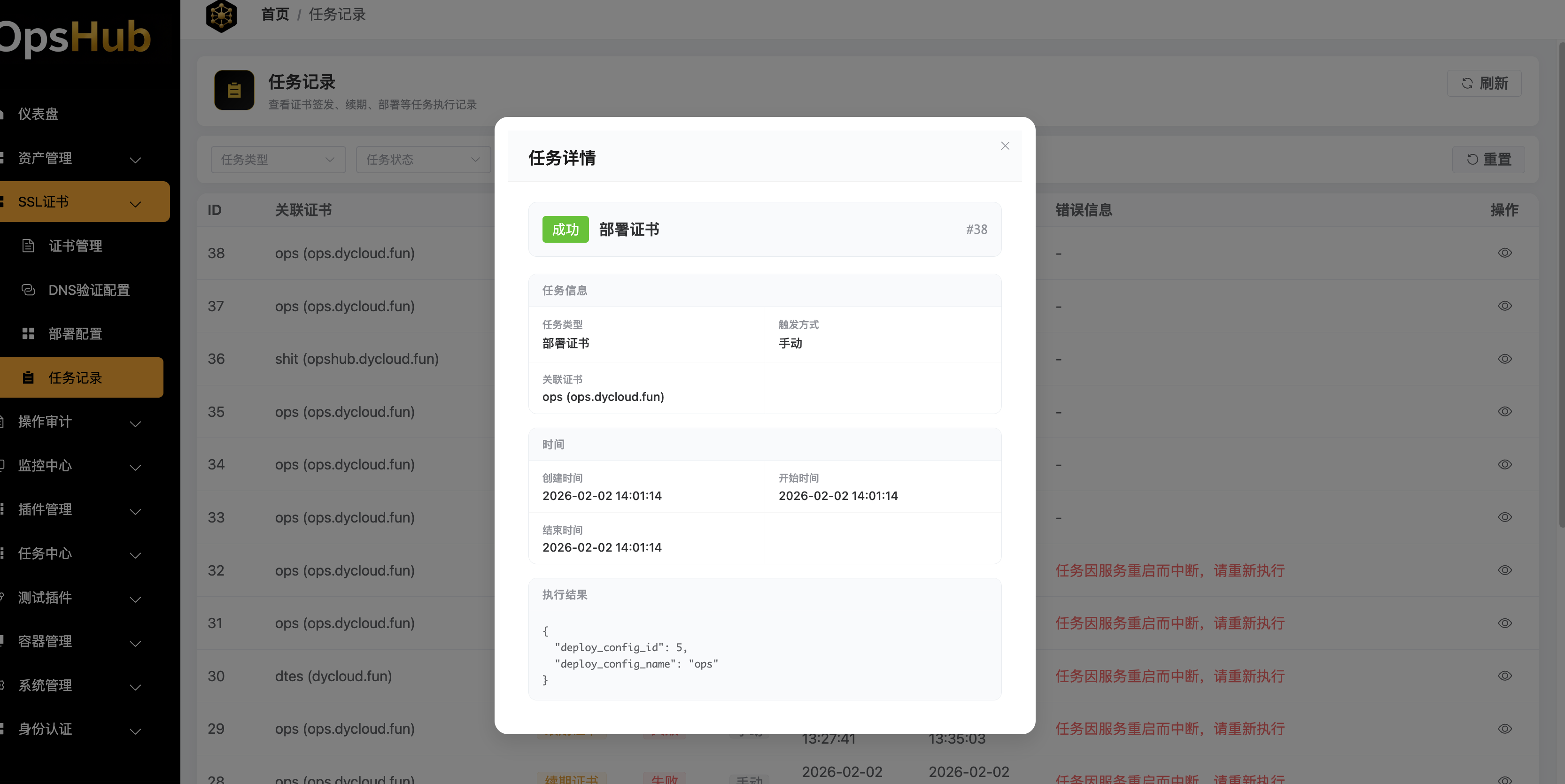
Task: Click the 任务记录 clipboard header icon
Action: click(x=234, y=90)
